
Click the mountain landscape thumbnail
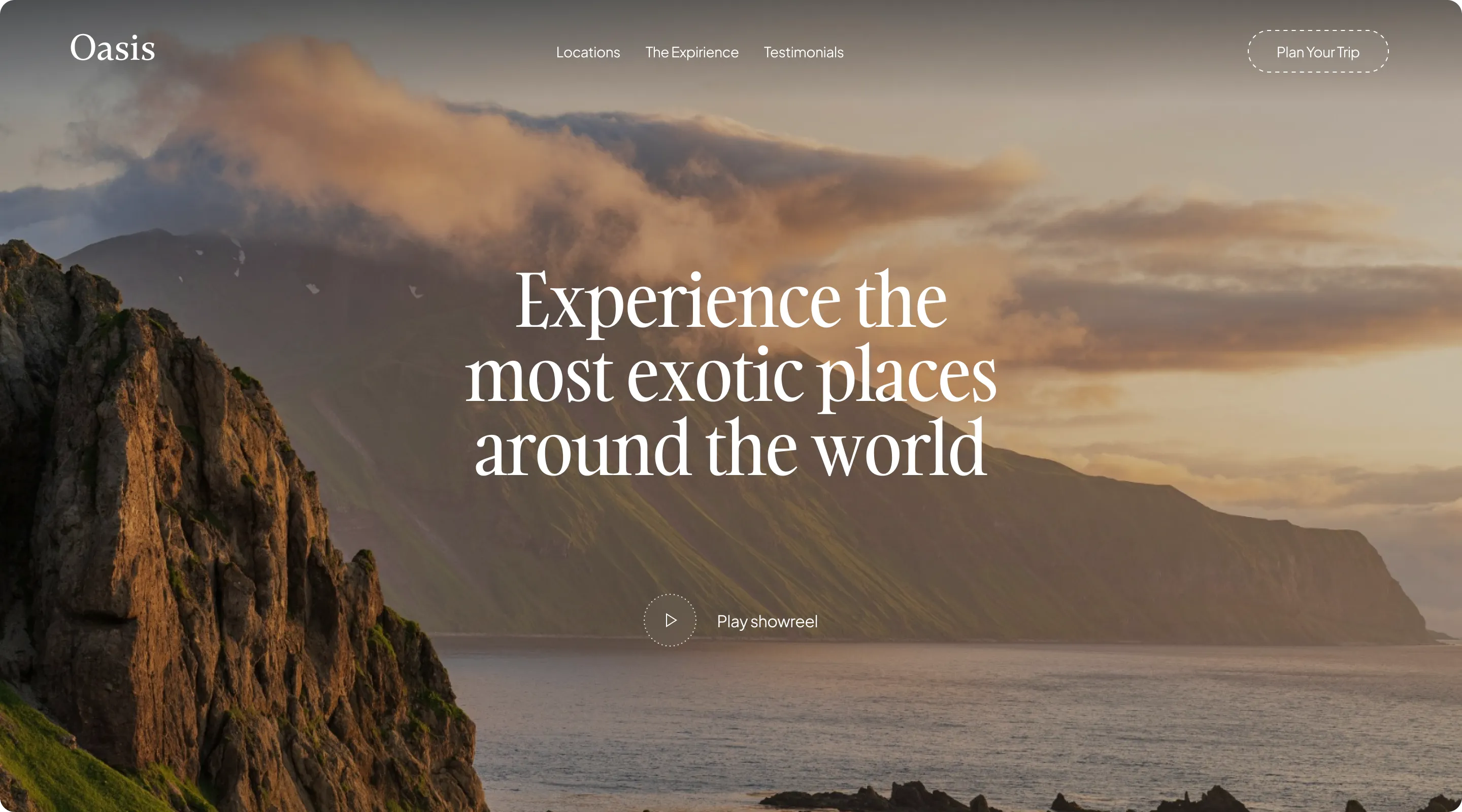731,406
